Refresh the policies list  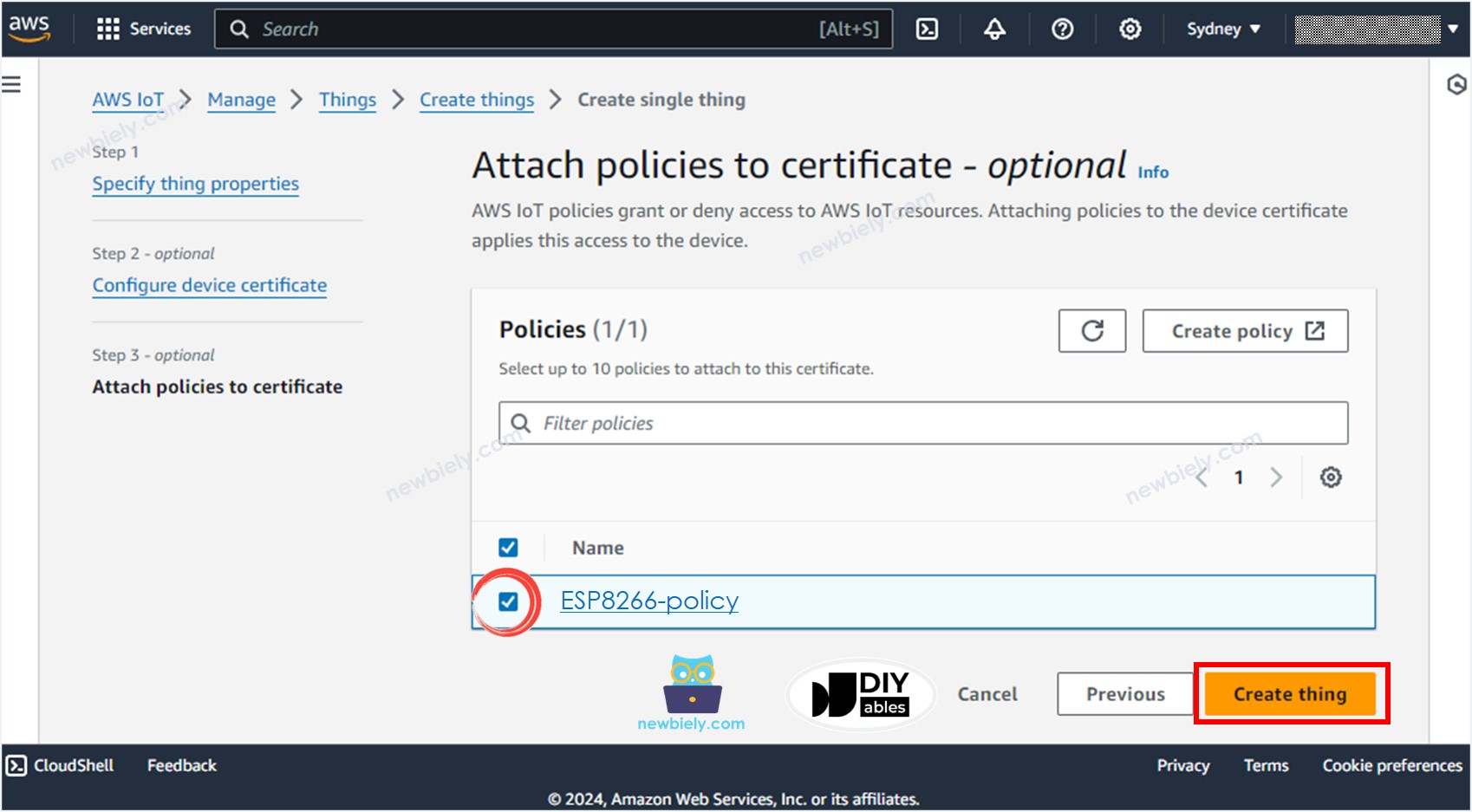pyautogui.click(x=1091, y=330)
